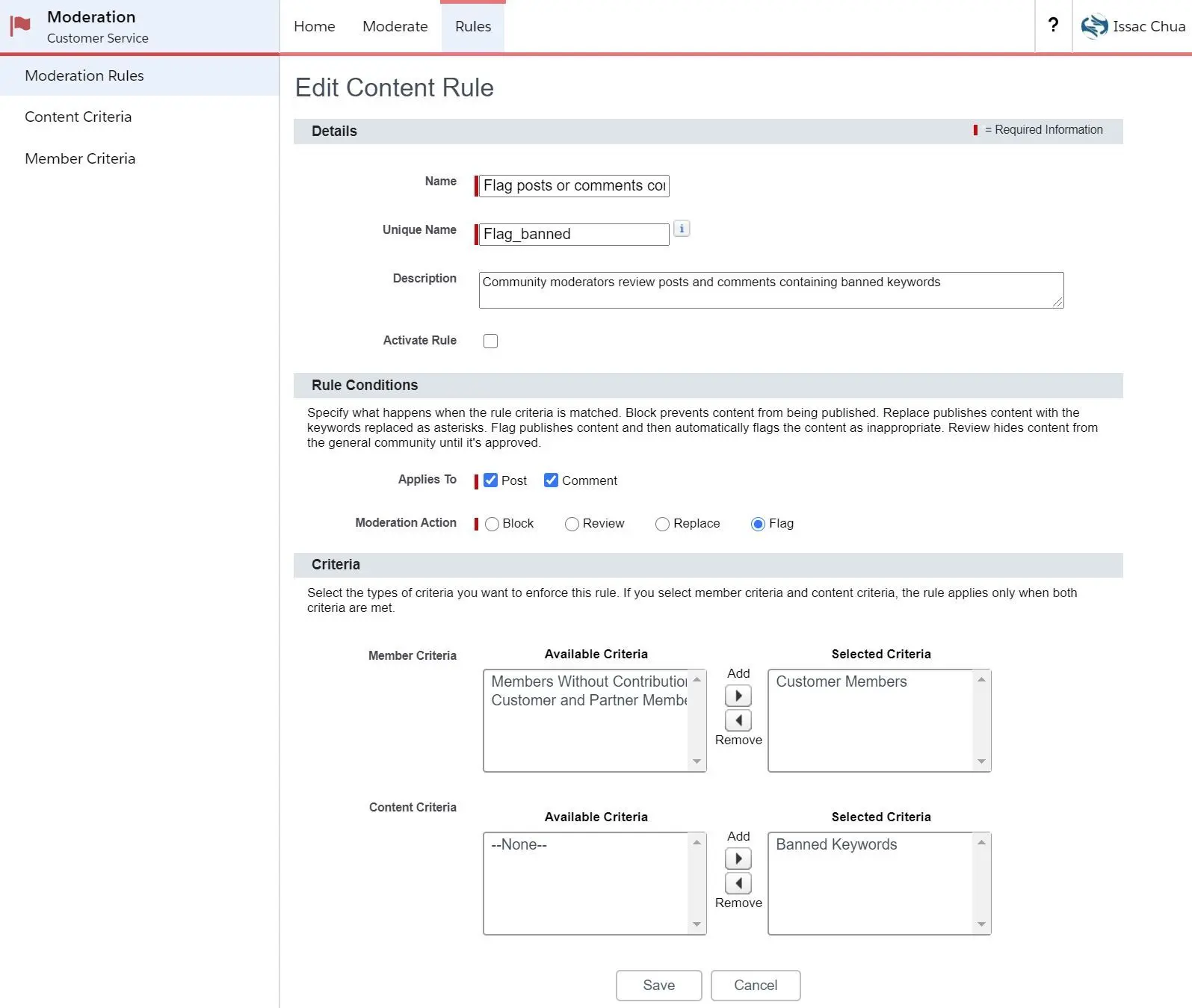Uncheck the Post checkbox
Screen dimensions: 1192x1008
tap(490, 480)
